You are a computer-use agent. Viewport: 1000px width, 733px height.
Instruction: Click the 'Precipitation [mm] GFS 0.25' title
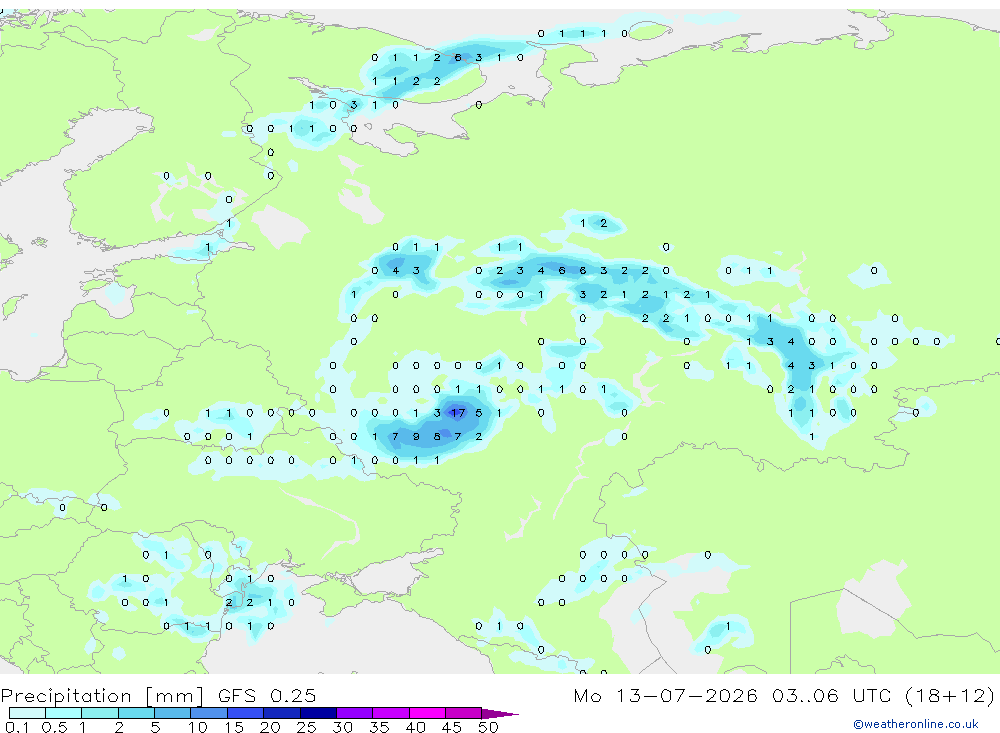pyautogui.click(x=158, y=695)
